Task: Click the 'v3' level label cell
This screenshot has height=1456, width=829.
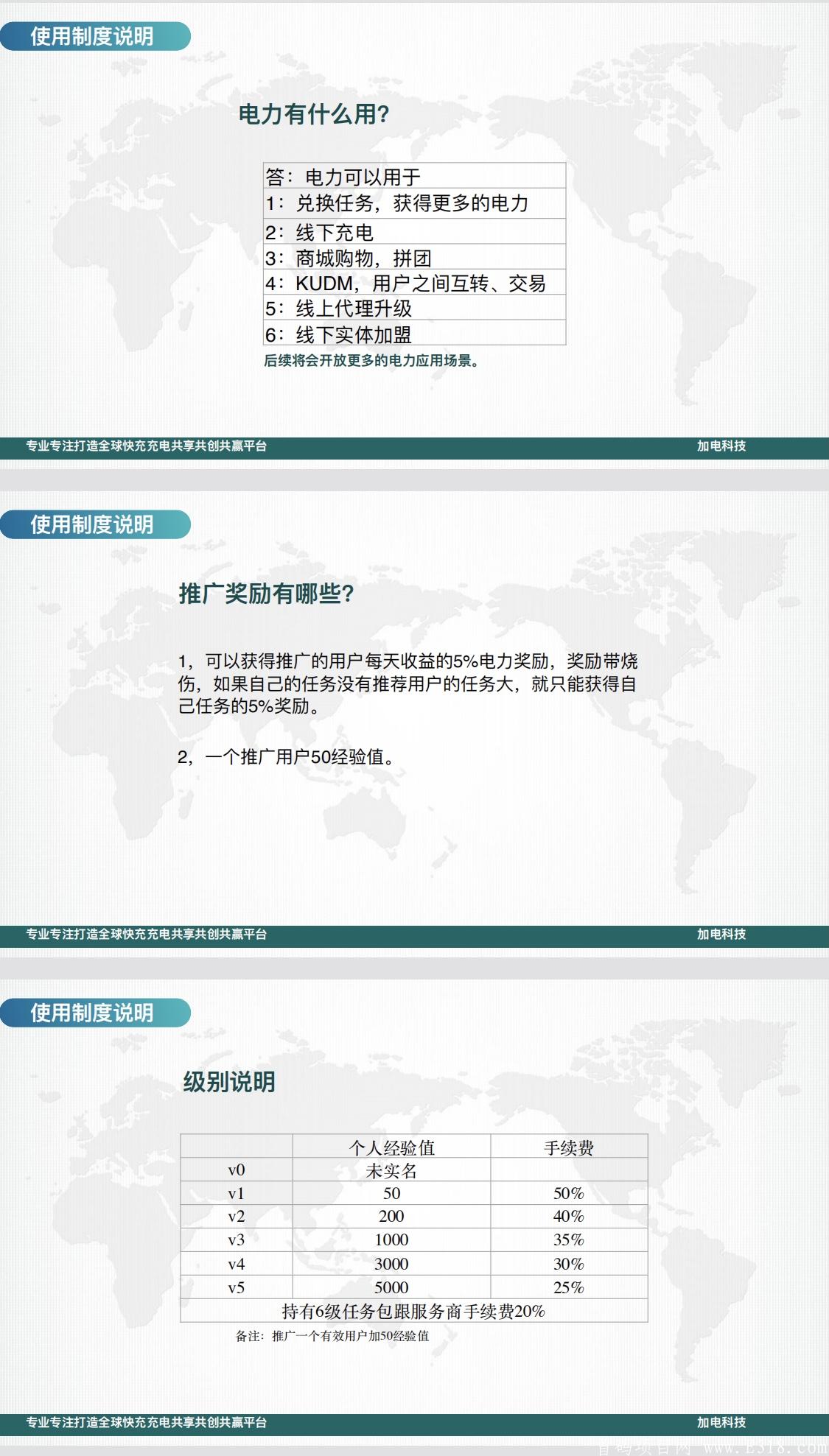Action: 236,1240
